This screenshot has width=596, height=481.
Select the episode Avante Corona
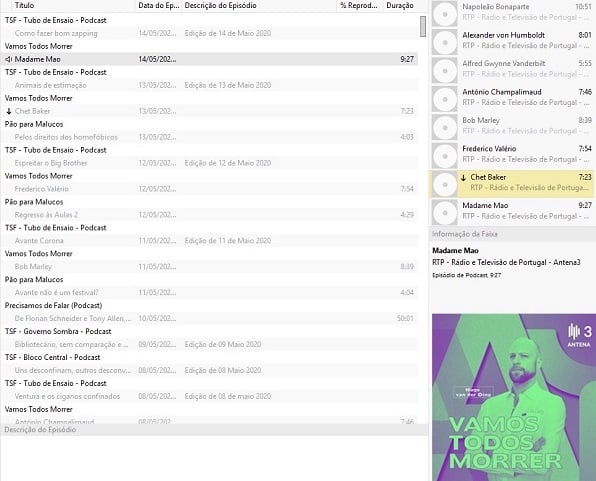[x=209, y=241]
